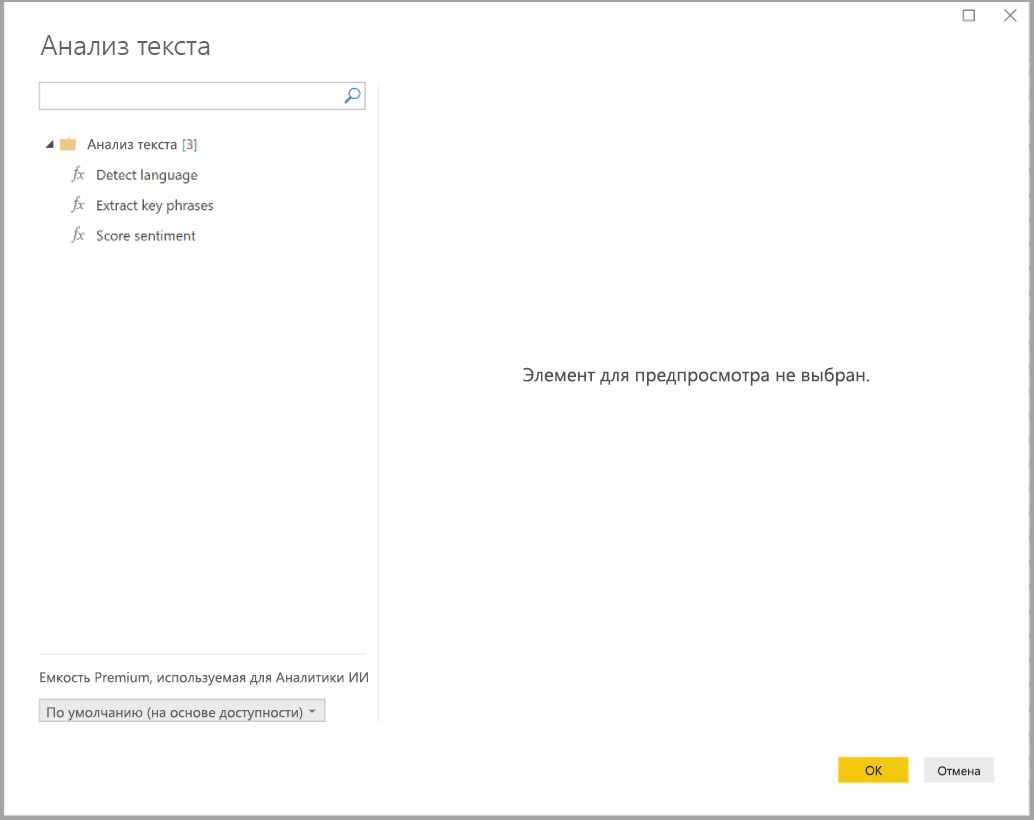Image resolution: width=1034 pixels, height=820 pixels.
Task: Open the Premium capacity dropdown
Action: coord(182,711)
